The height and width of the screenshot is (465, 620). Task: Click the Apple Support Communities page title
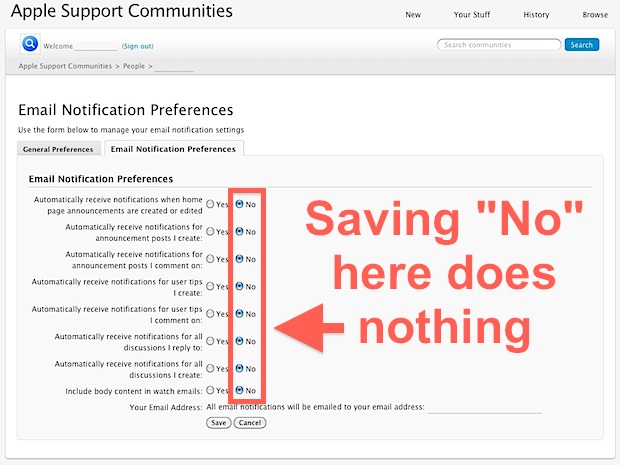122,11
